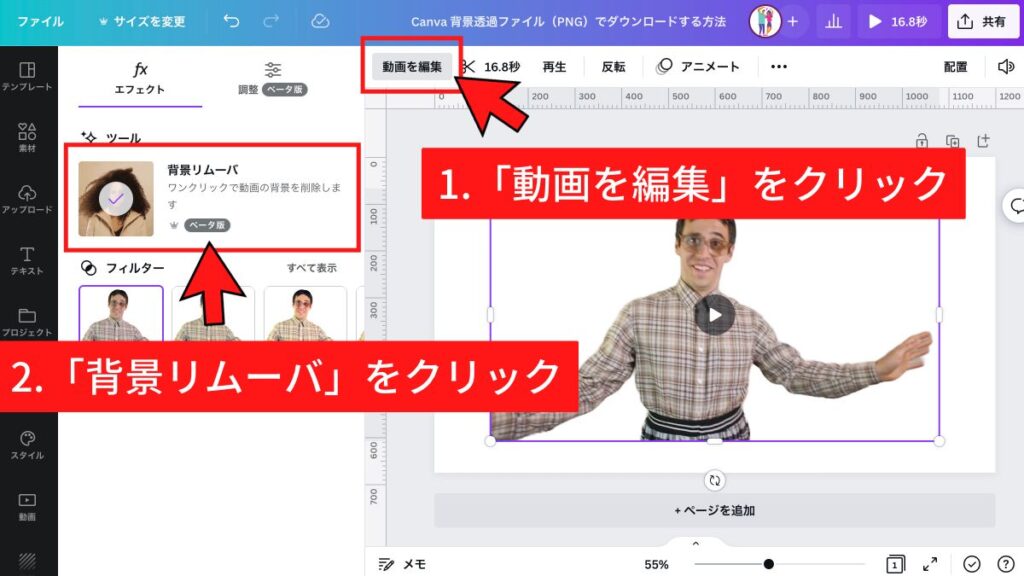Viewport: 1024px width, 576px height.
Task: Add a new page with the page-plus icon
Action: tap(983, 140)
